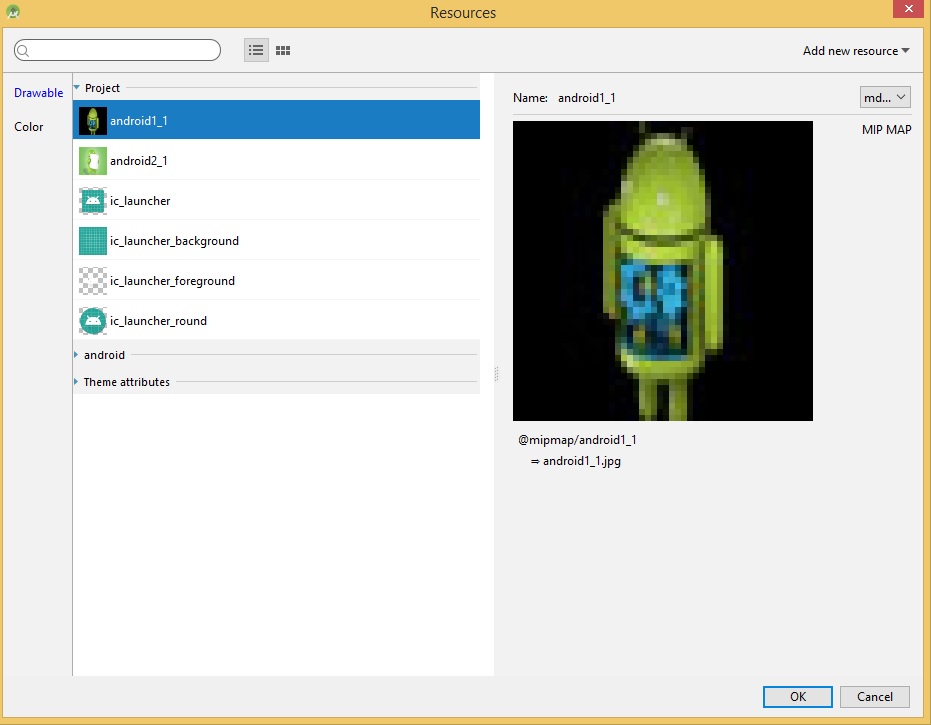The width and height of the screenshot is (931, 725).
Task: Expand the Theme attributes section
Action: [77, 382]
